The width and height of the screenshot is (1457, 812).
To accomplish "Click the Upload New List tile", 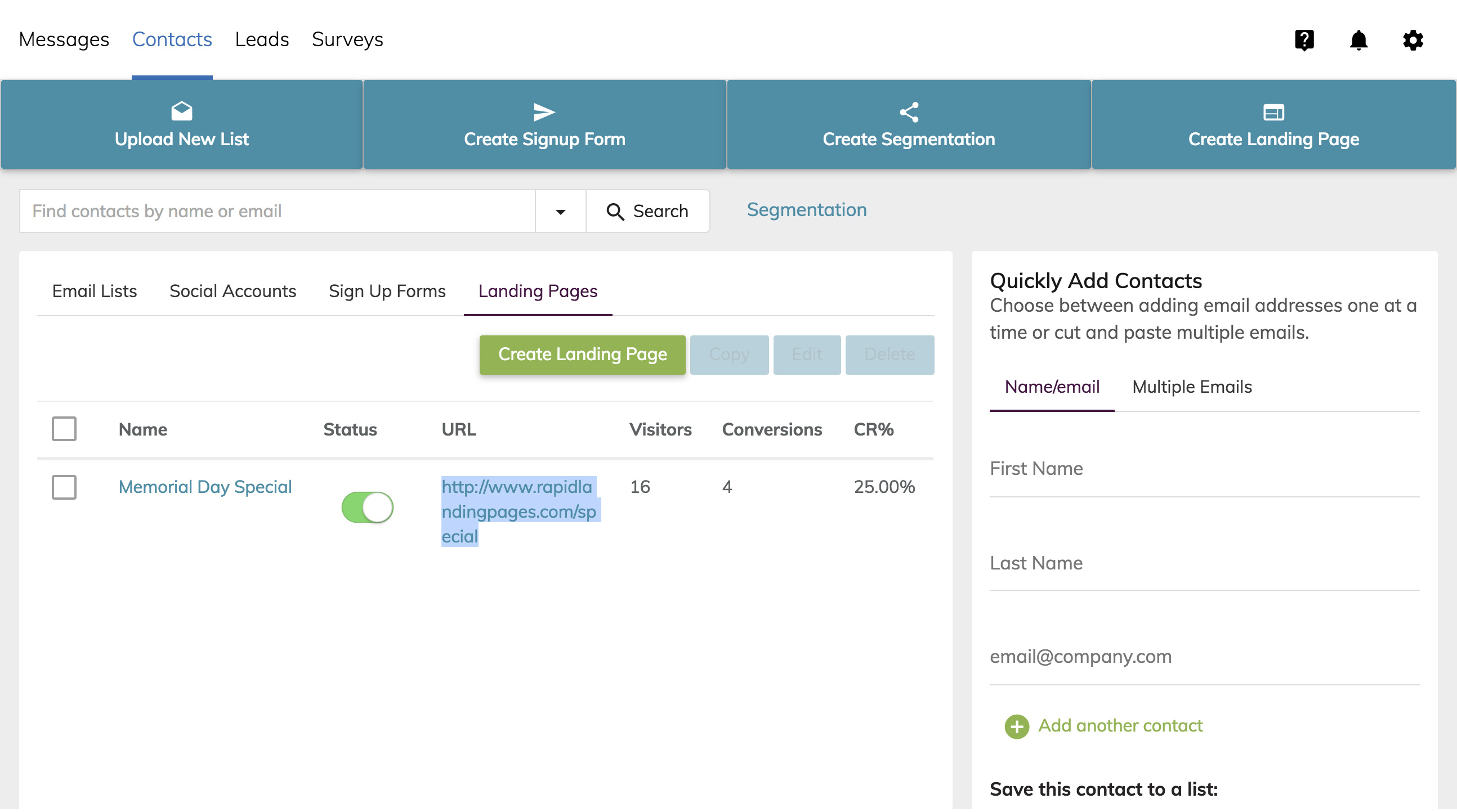I will [x=181, y=124].
